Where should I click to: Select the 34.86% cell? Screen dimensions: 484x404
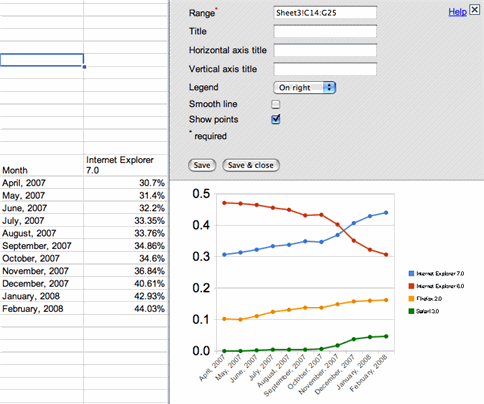[x=126, y=246]
